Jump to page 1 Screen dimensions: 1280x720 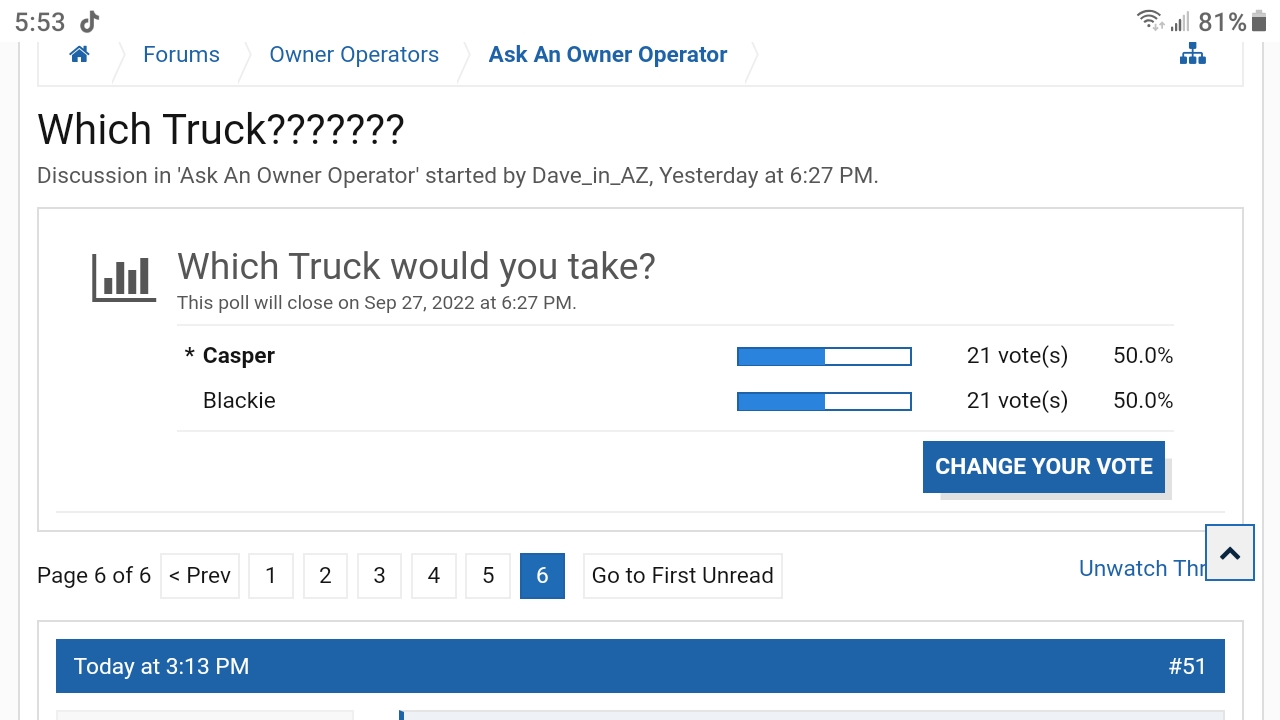[x=270, y=576]
